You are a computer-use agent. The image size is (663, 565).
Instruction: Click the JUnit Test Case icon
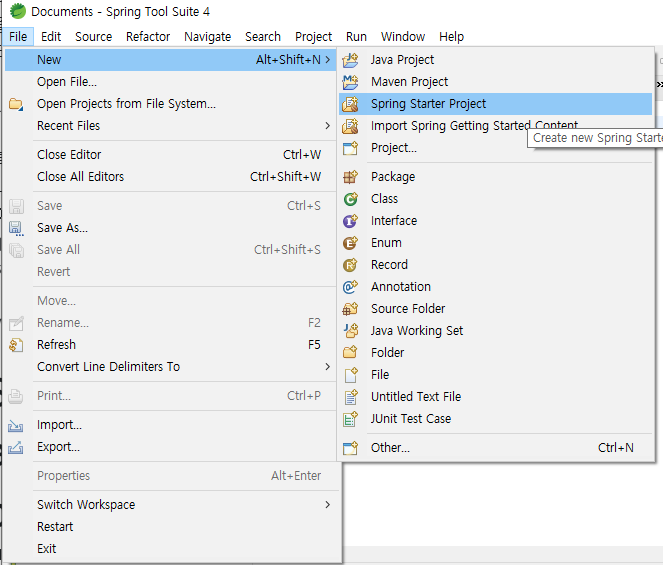tap(350, 419)
